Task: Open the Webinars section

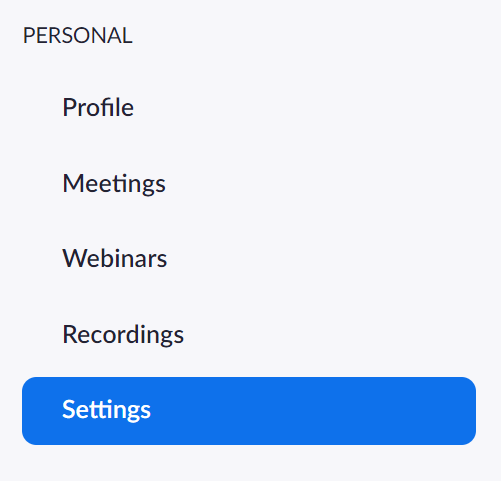Action: tap(249, 259)
